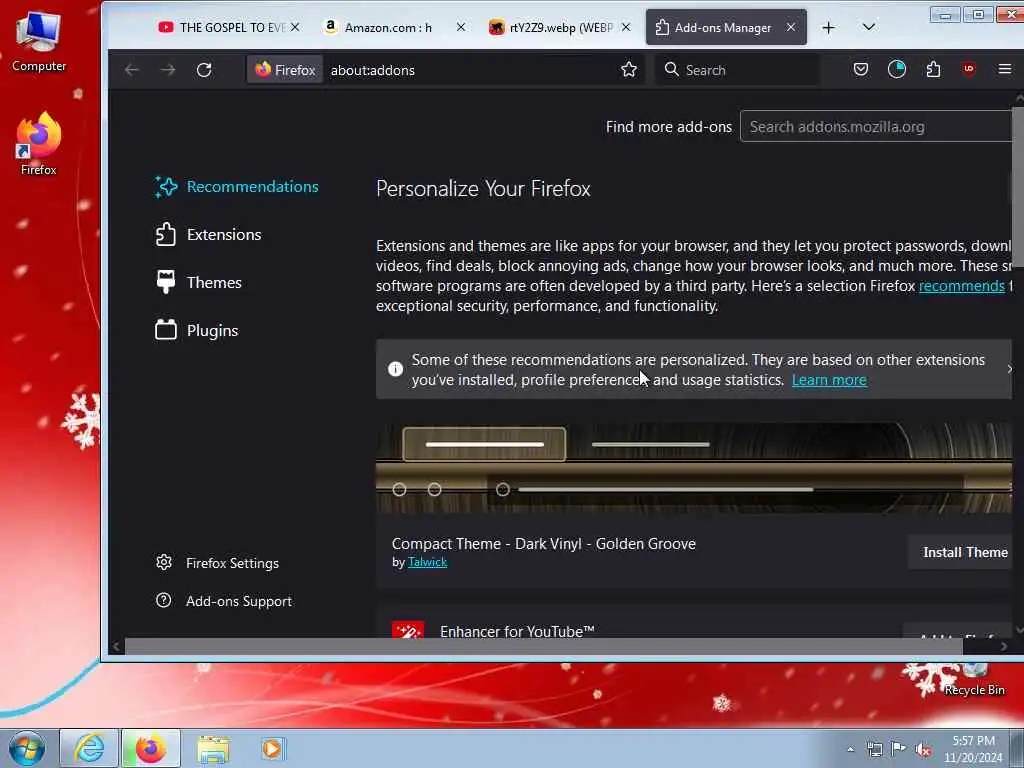Screen dimensions: 1024x768
Task: Click the info icon in the notice bar
Action: pyautogui.click(x=395, y=369)
